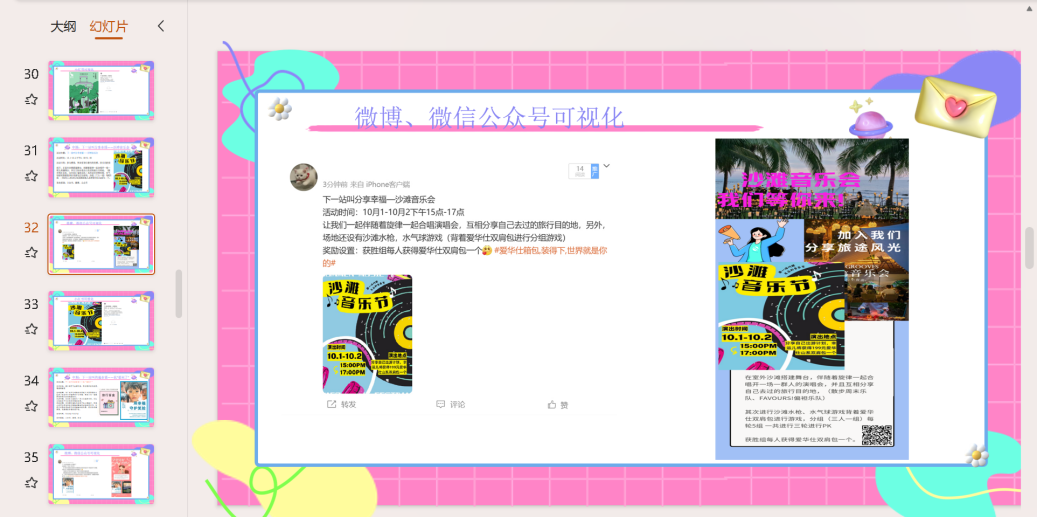Image resolution: width=1037 pixels, height=517 pixels.
Task: Click the main editor vertical scrollbar
Action: (1029, 247)
